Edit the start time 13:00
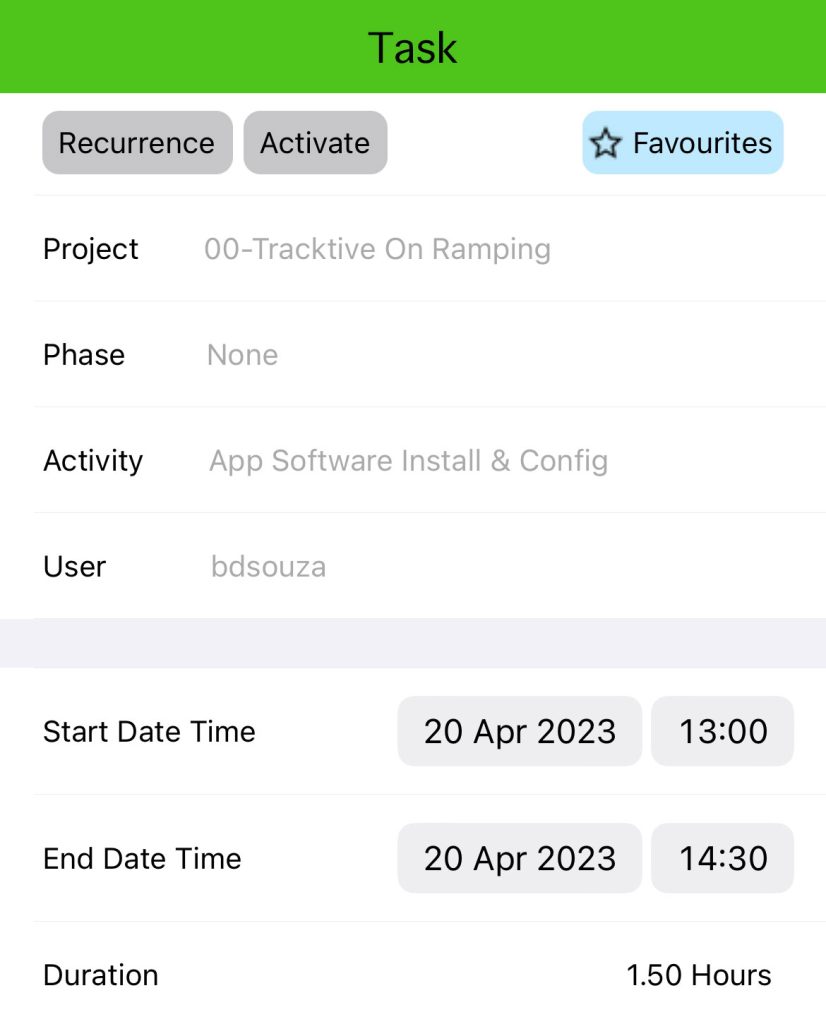 (722, 731)
